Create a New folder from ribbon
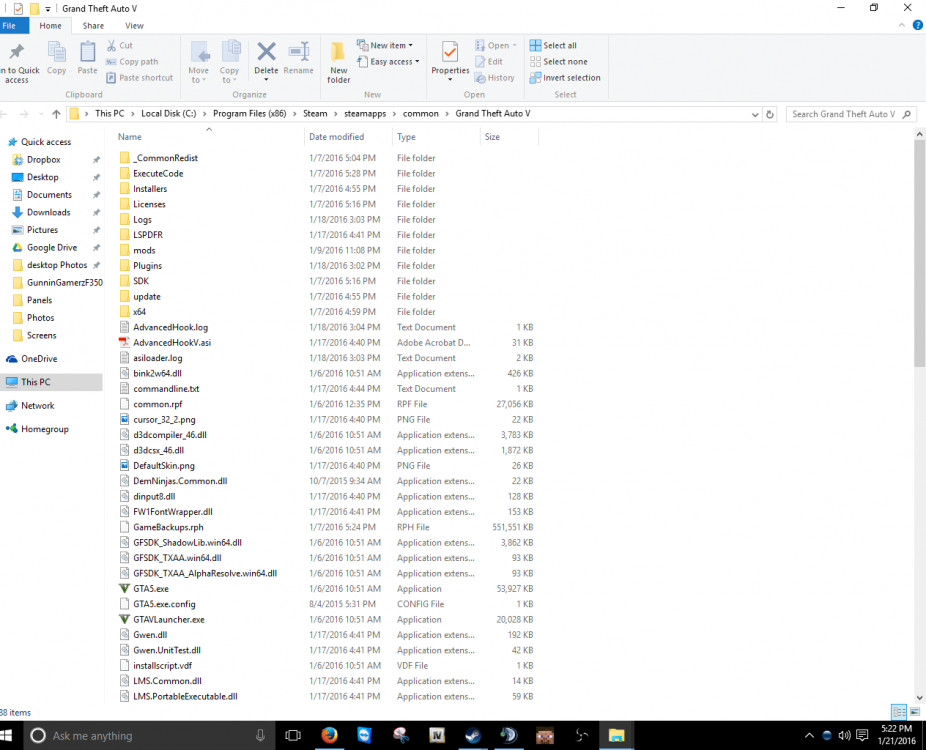This screenshot has height=750, width=926. pyautogui.click(x=338, y=62)
